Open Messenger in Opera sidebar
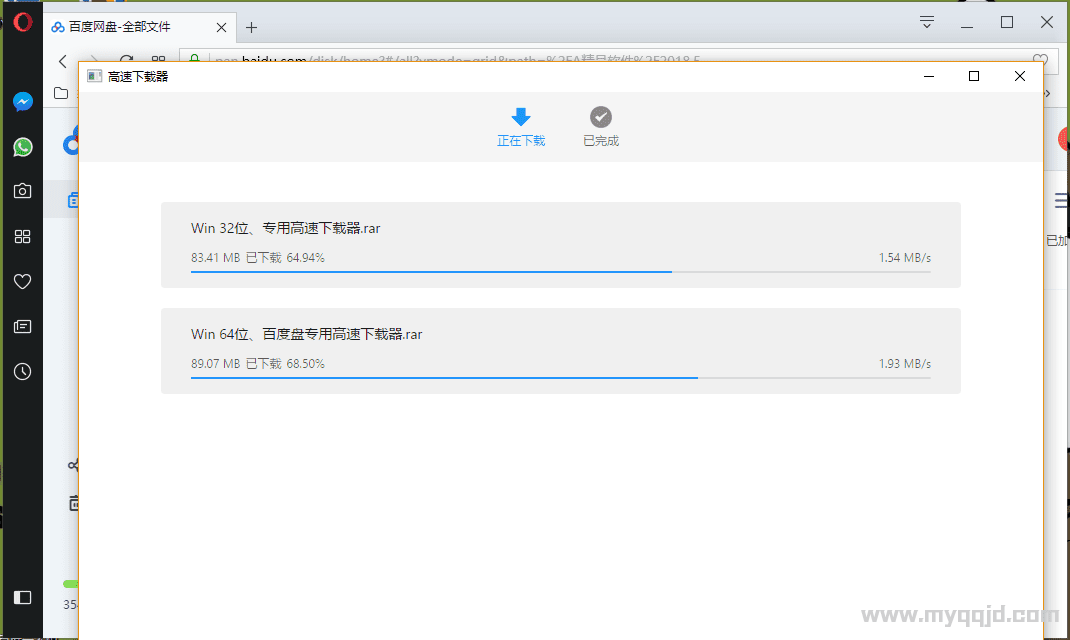 point(23,102)
